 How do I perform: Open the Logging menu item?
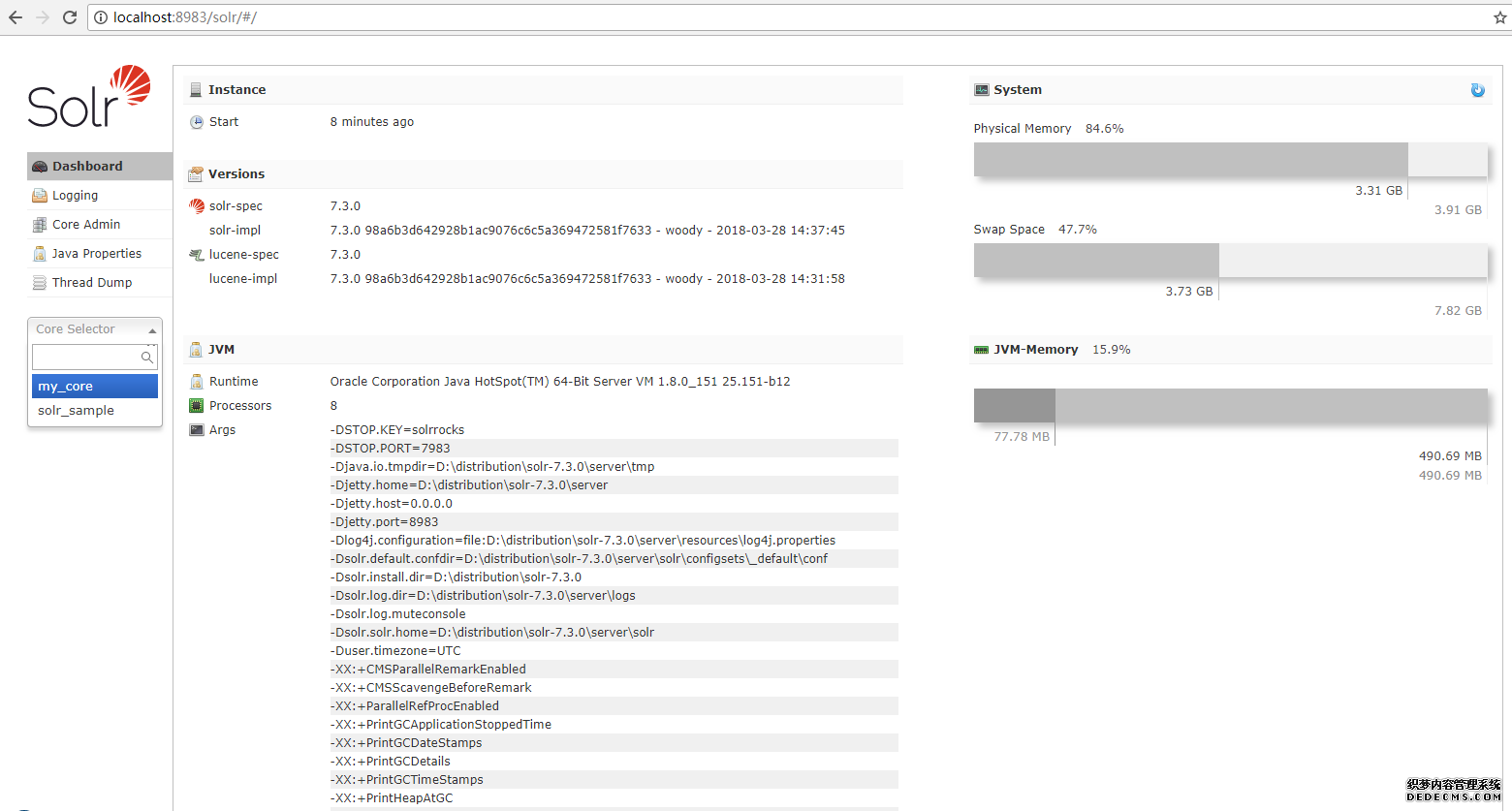coord(76,196)
